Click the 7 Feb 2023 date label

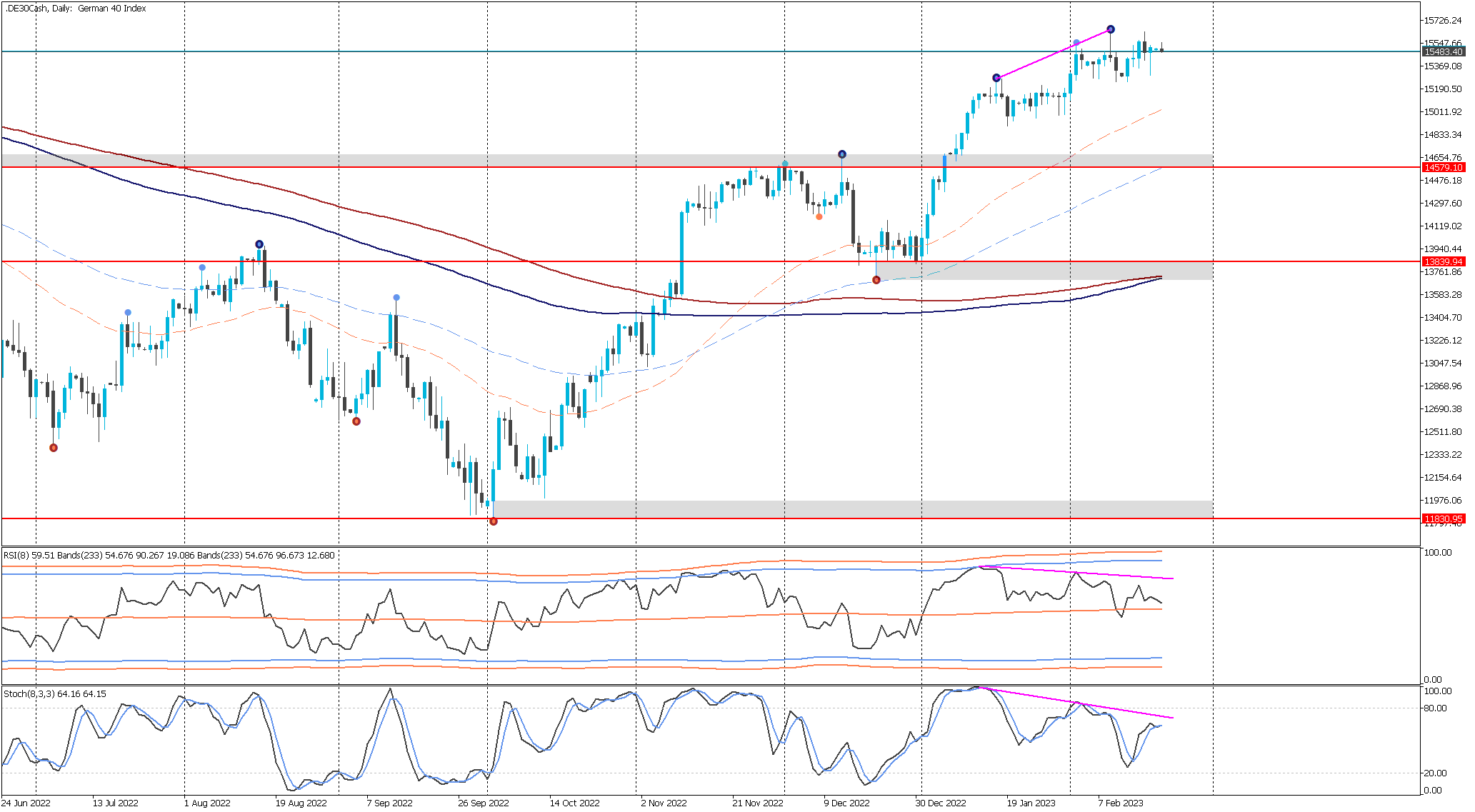[x=1121, y=803]
